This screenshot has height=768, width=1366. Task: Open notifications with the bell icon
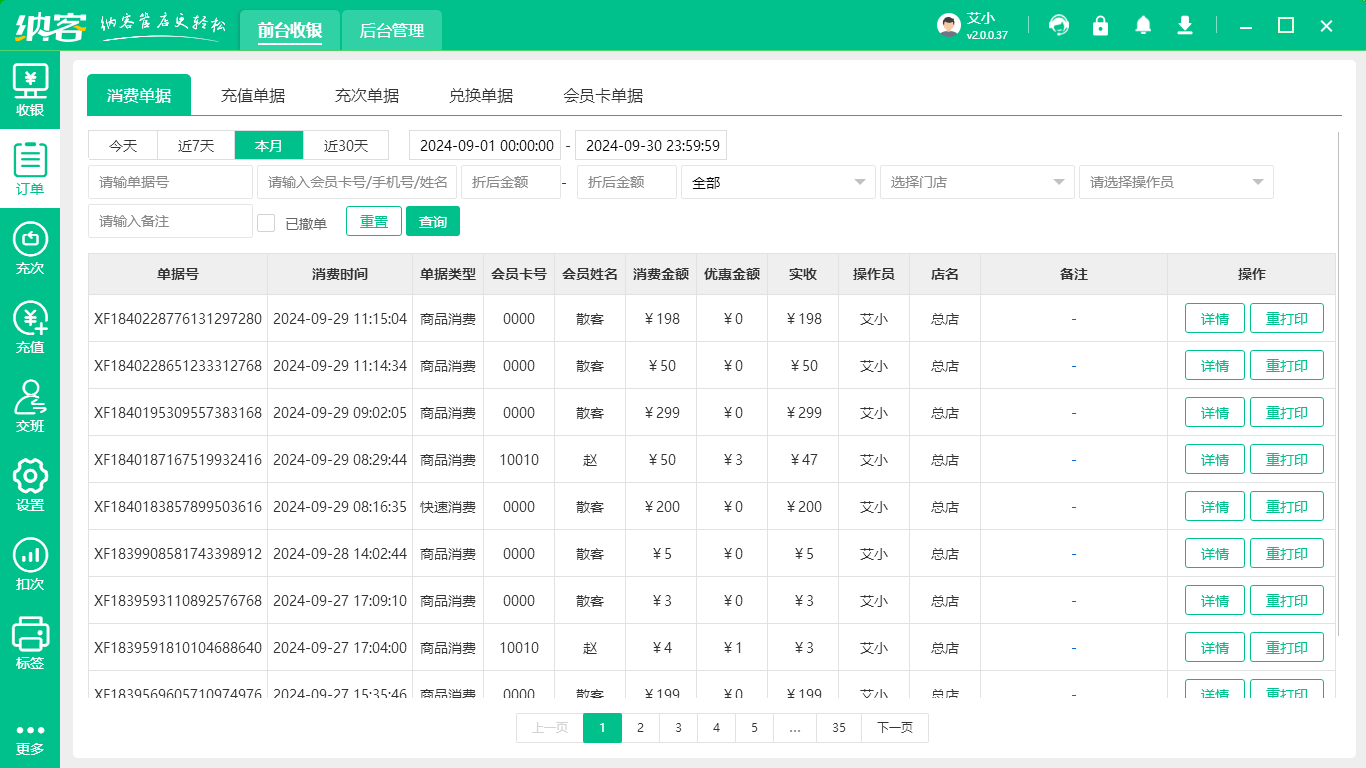tap(1143, 25)
